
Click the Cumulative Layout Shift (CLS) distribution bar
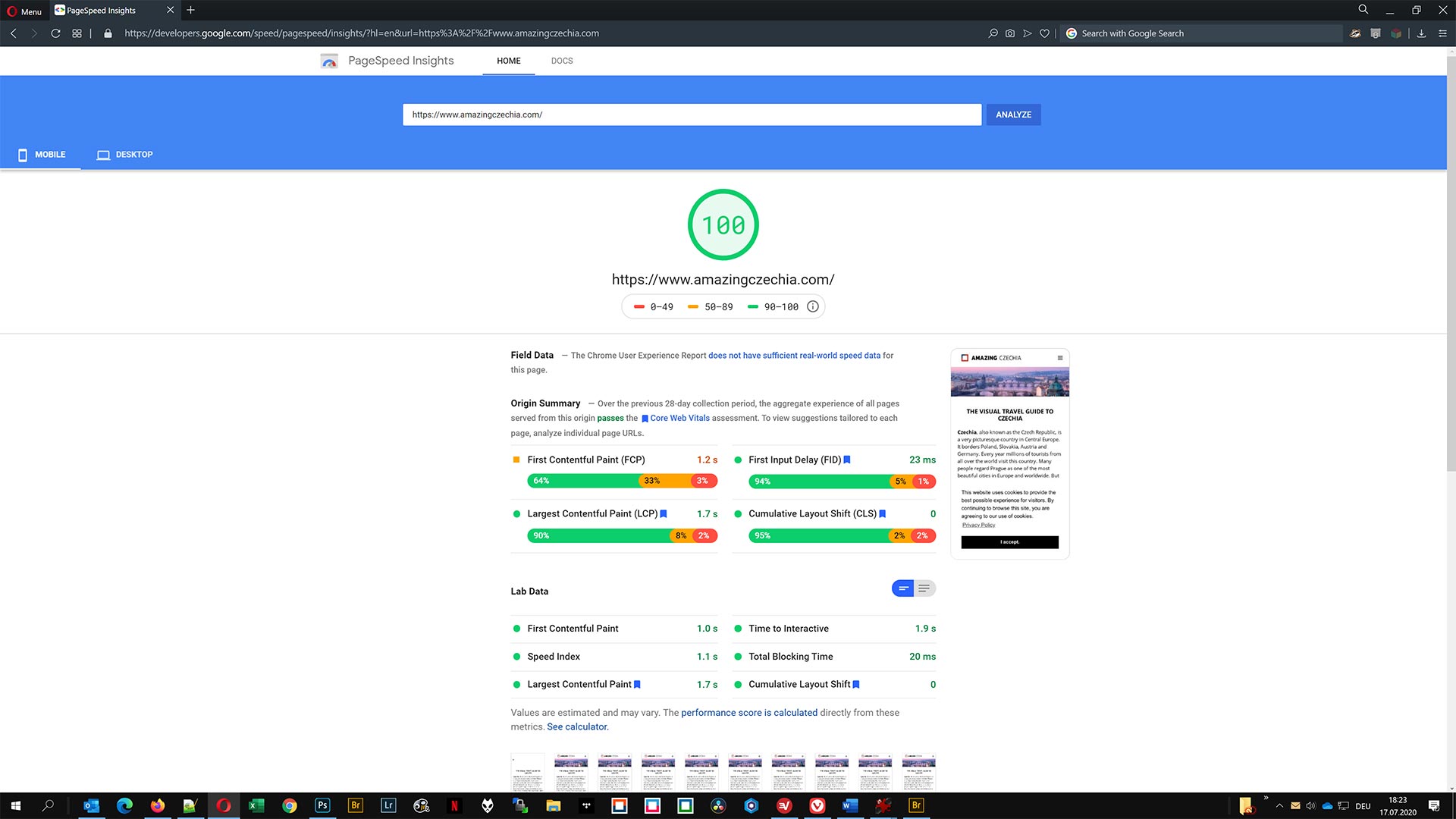(x=842, y=535)
